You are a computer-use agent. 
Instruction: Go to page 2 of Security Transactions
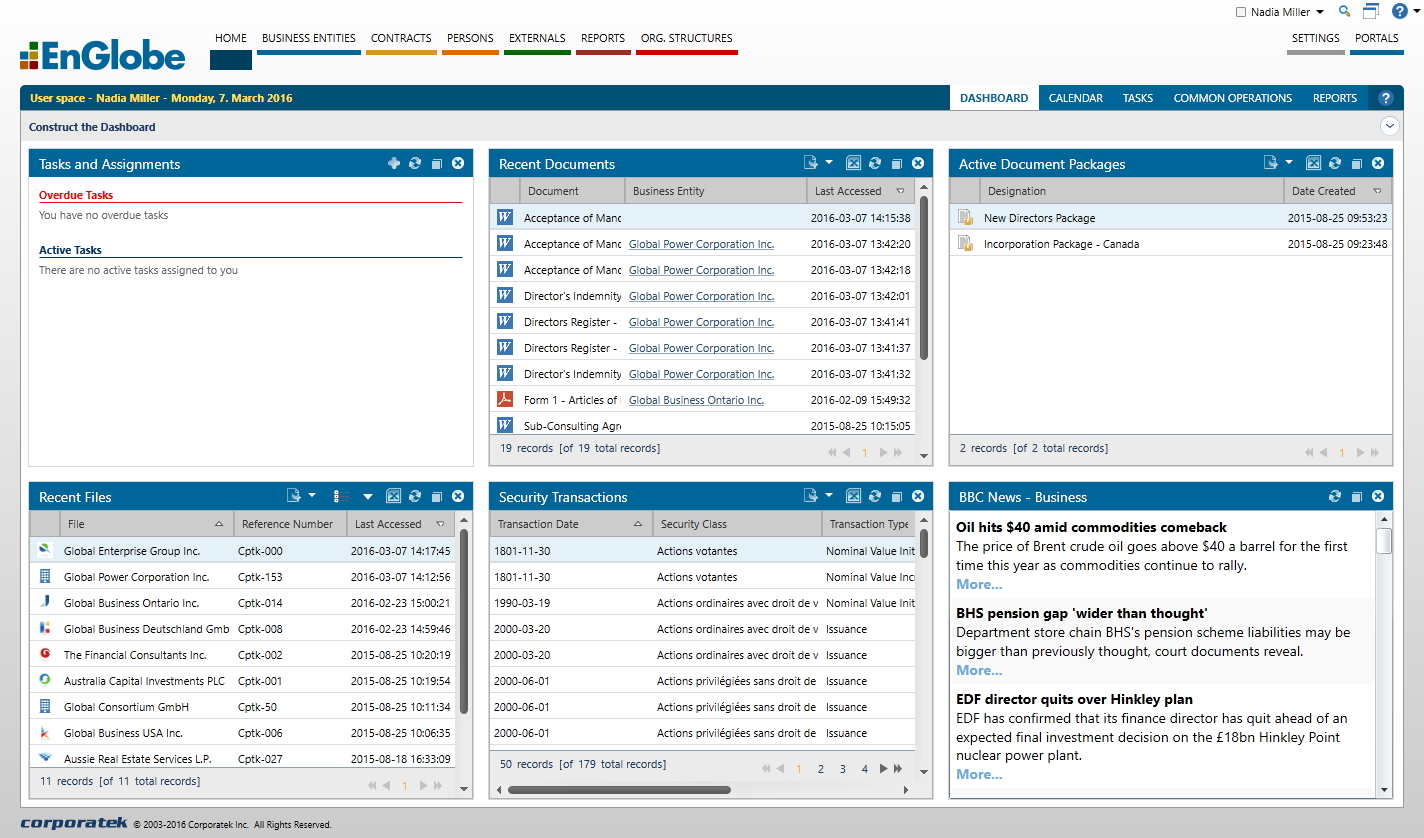tap(821, 769)
